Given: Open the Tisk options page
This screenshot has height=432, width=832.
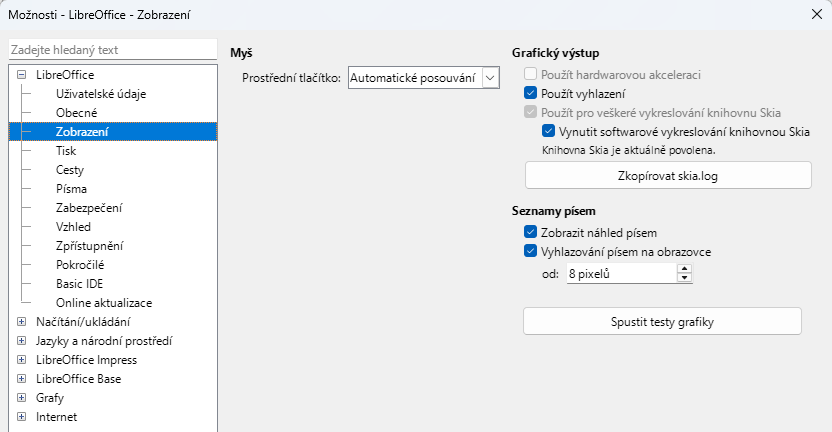Looking at the screenshot, I should [66, 151].
